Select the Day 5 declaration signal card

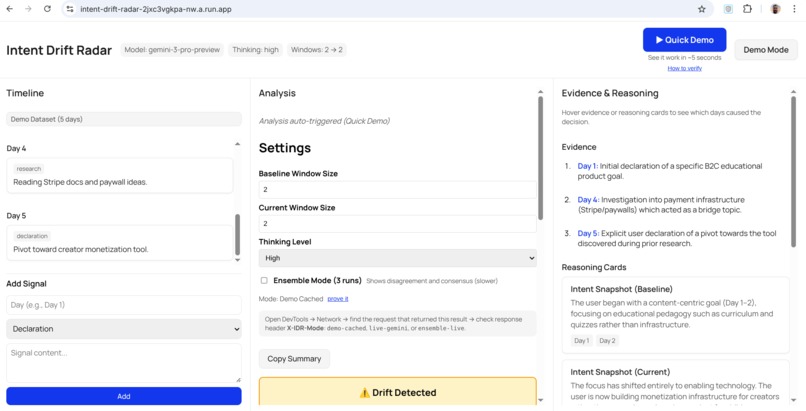(x=120, y=243)
